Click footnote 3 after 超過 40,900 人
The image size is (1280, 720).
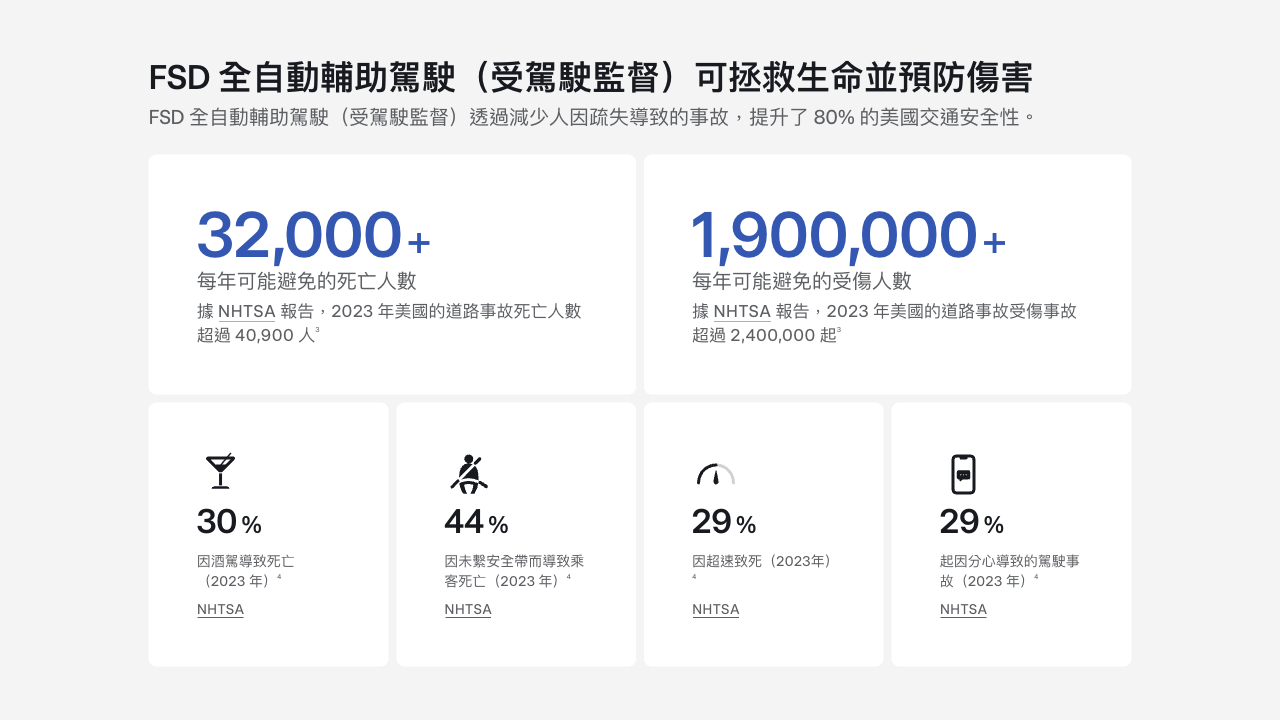point(318,330)
